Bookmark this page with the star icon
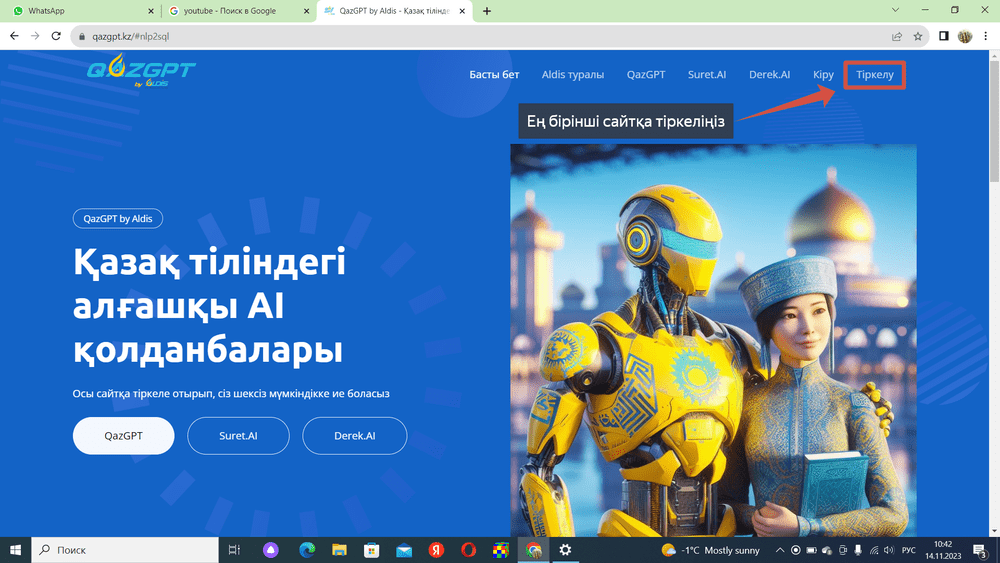 [918, 36]
